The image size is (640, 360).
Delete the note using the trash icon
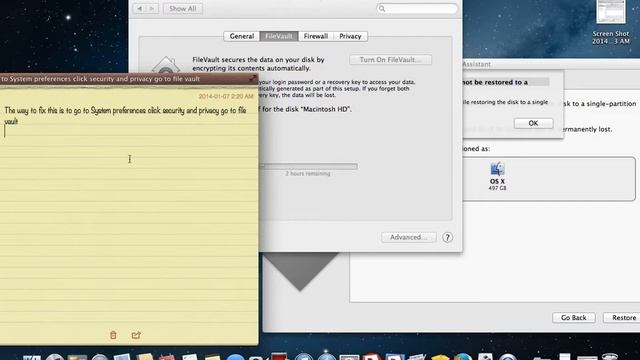[x=113, y=335]
